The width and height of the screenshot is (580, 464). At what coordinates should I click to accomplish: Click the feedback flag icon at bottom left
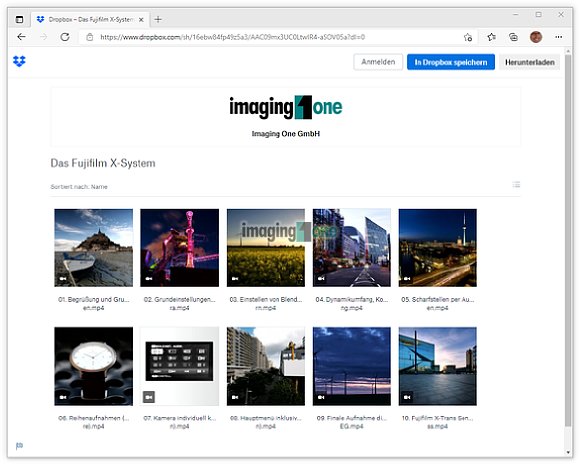[19, 445]
